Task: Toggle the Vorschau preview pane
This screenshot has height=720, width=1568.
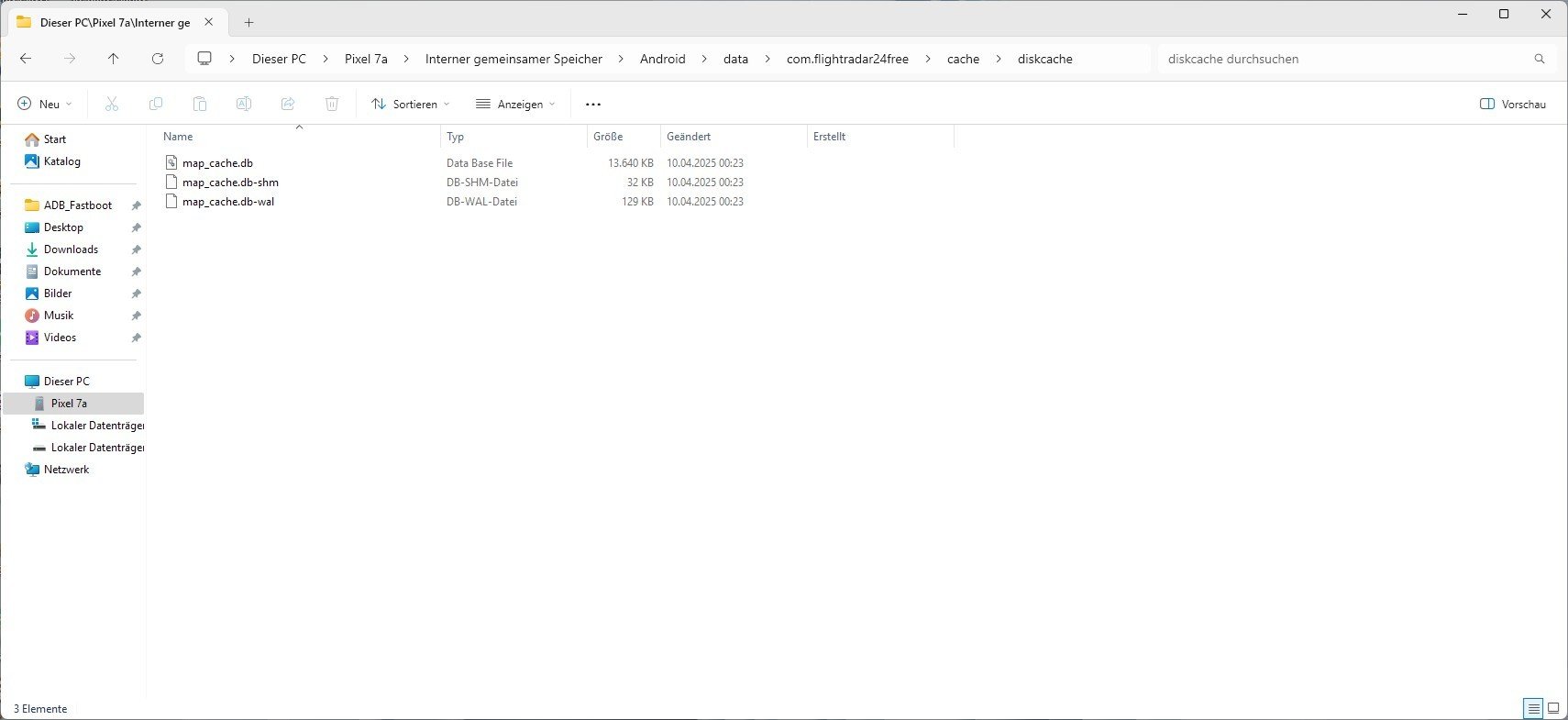Action: pyautogui.click(x=1513, y=104)
